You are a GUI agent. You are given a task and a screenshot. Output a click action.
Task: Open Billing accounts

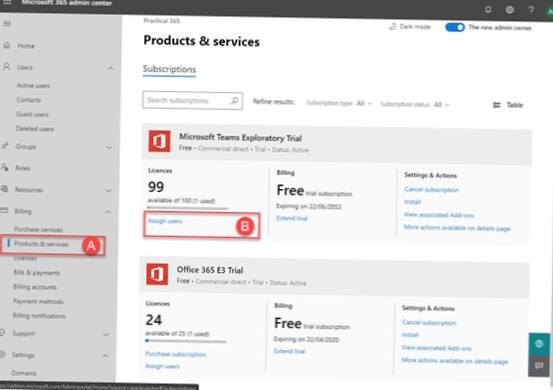[35, 287]
